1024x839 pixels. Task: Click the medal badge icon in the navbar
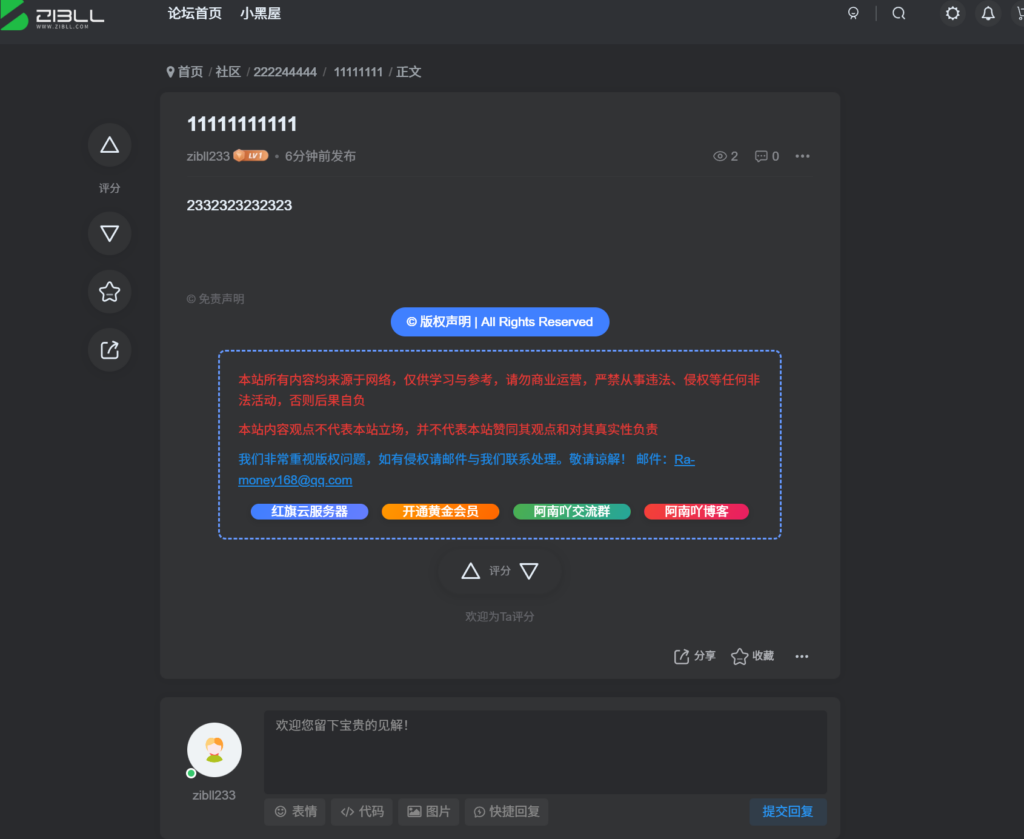853,13
